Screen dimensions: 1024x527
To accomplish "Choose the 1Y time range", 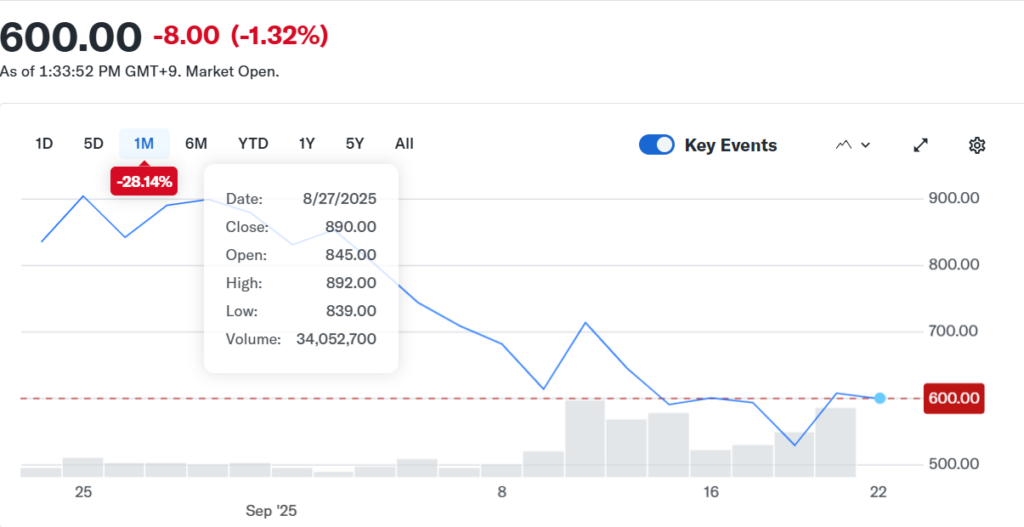I will pos(306,143).
